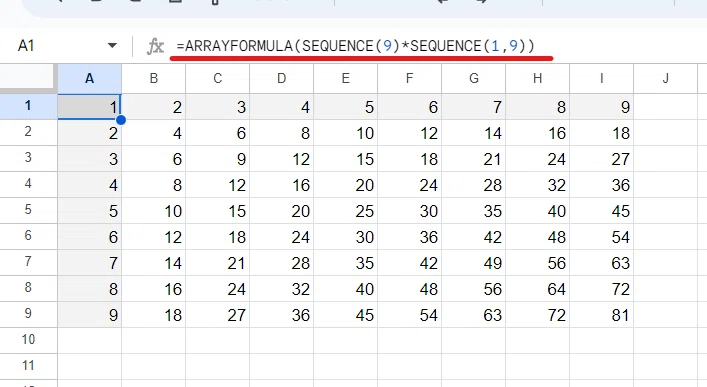Image resolution: width=707 pixels, height=387 pixels.
Task: Click cell F2 containing 12
Action: pos(410,133)
